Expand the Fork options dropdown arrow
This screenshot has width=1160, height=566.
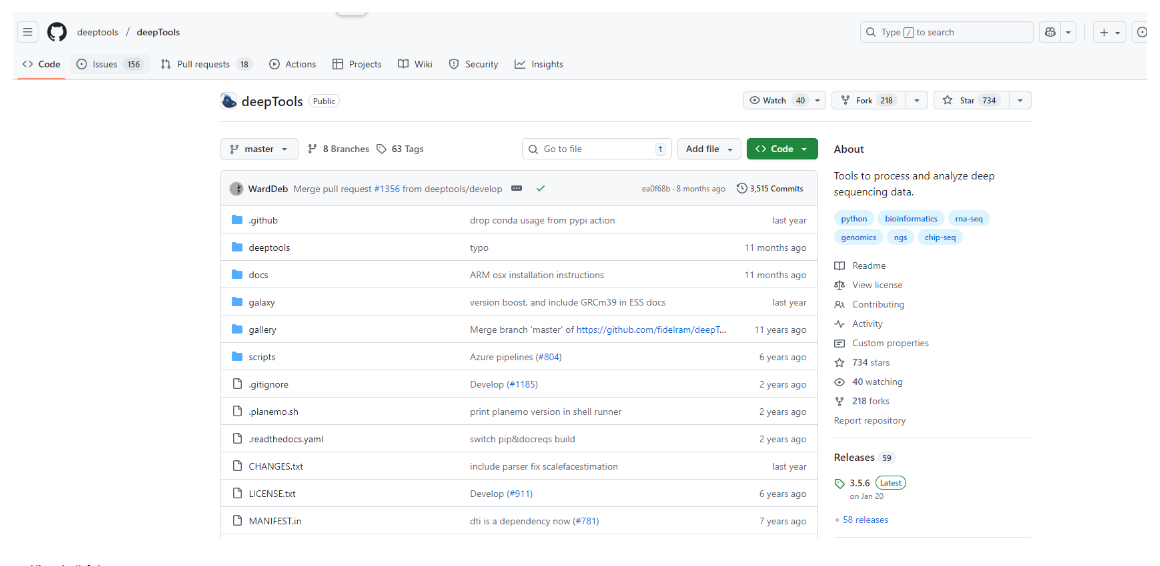click(917, 101)
